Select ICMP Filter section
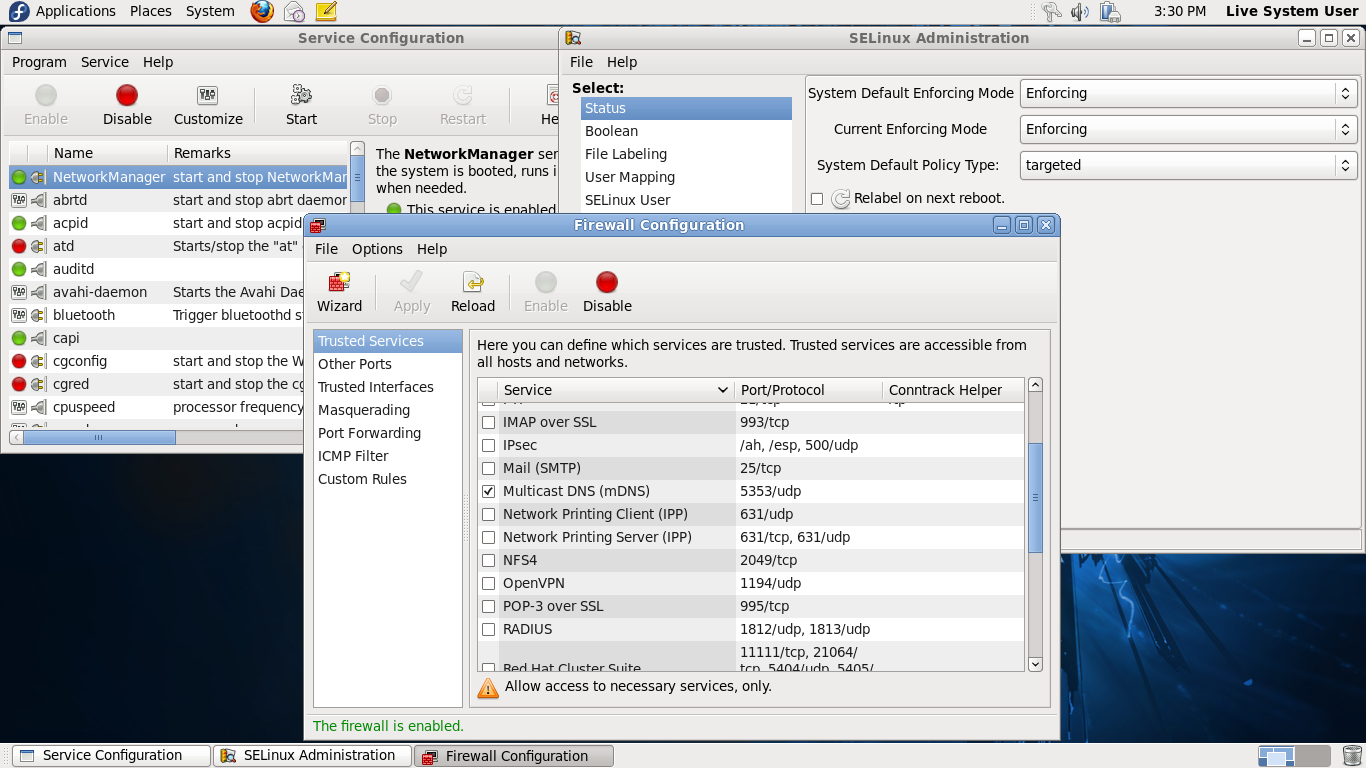 (x=388, y=456)
